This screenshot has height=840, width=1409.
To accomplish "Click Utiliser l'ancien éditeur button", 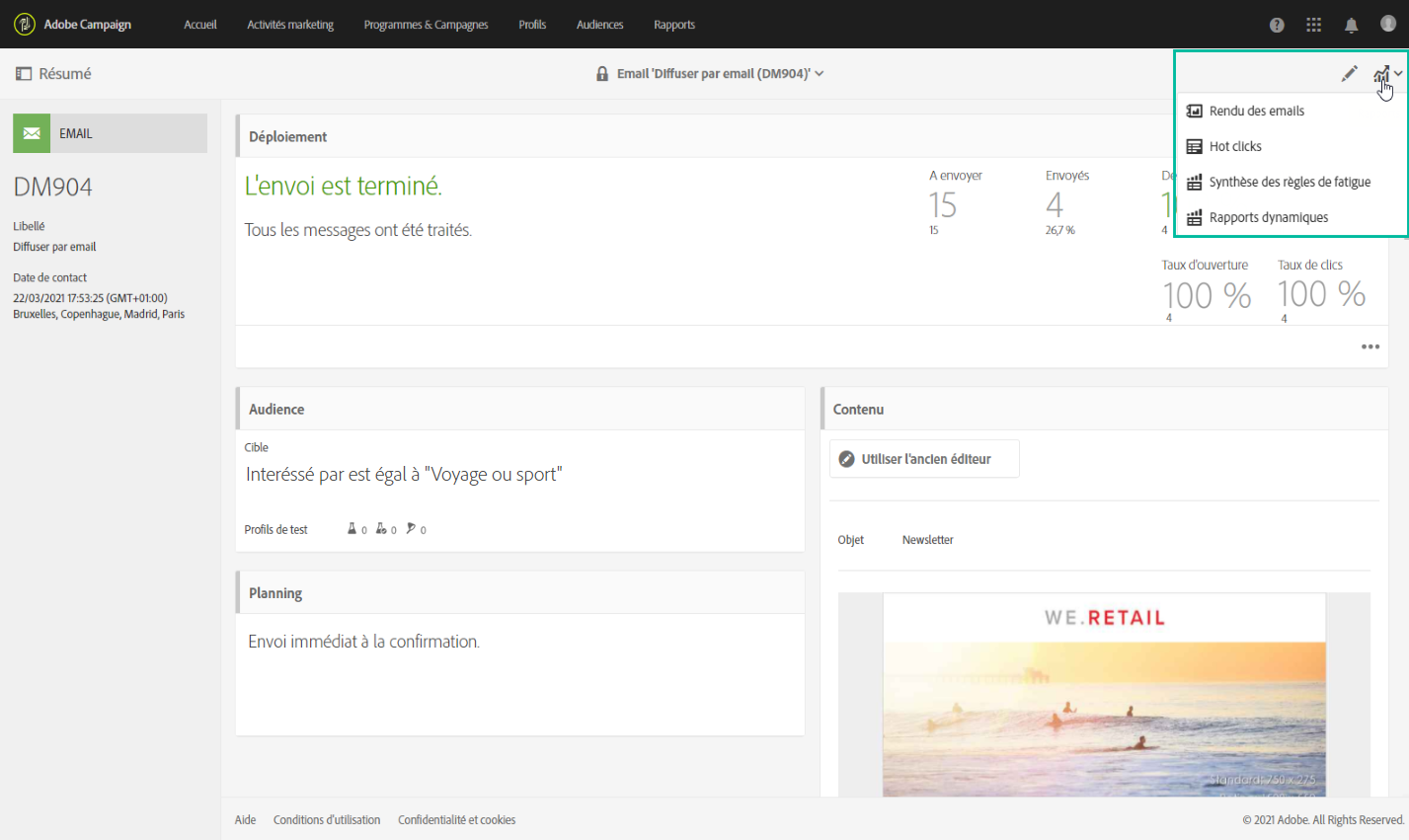I will pos(924,459).
